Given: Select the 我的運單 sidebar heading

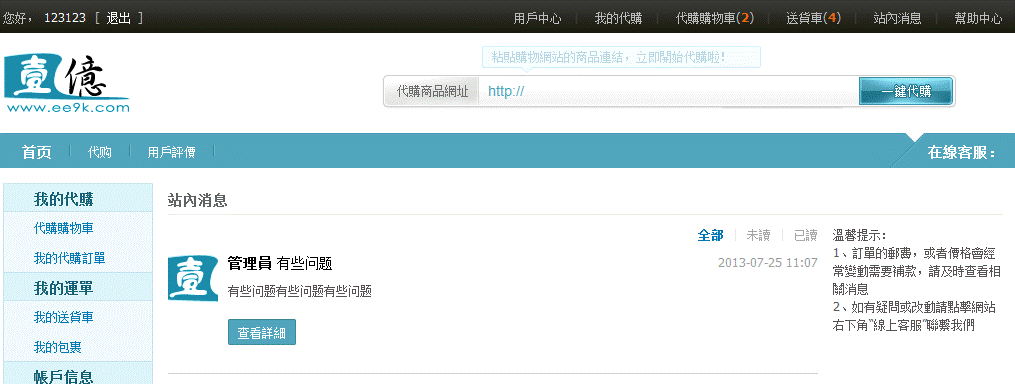Looking at the screenshot, I should [x=63, y=288].
